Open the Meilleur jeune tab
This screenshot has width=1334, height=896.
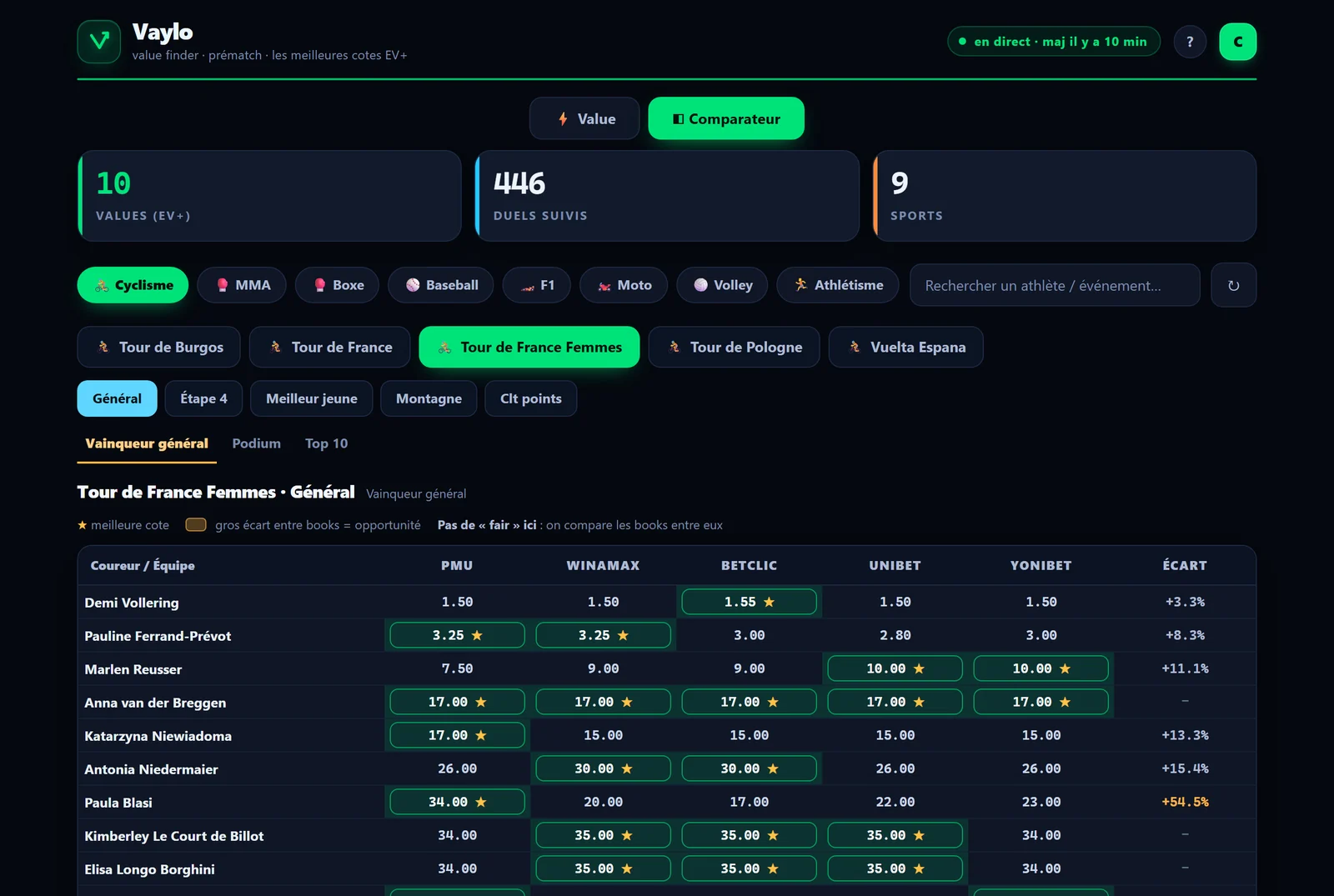point(312,398)
